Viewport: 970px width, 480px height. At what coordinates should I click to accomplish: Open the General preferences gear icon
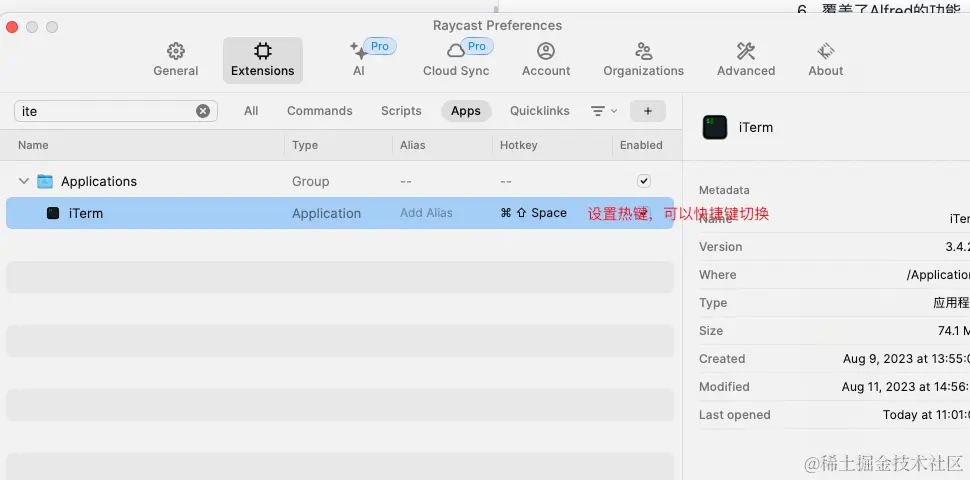pos(176,51)
